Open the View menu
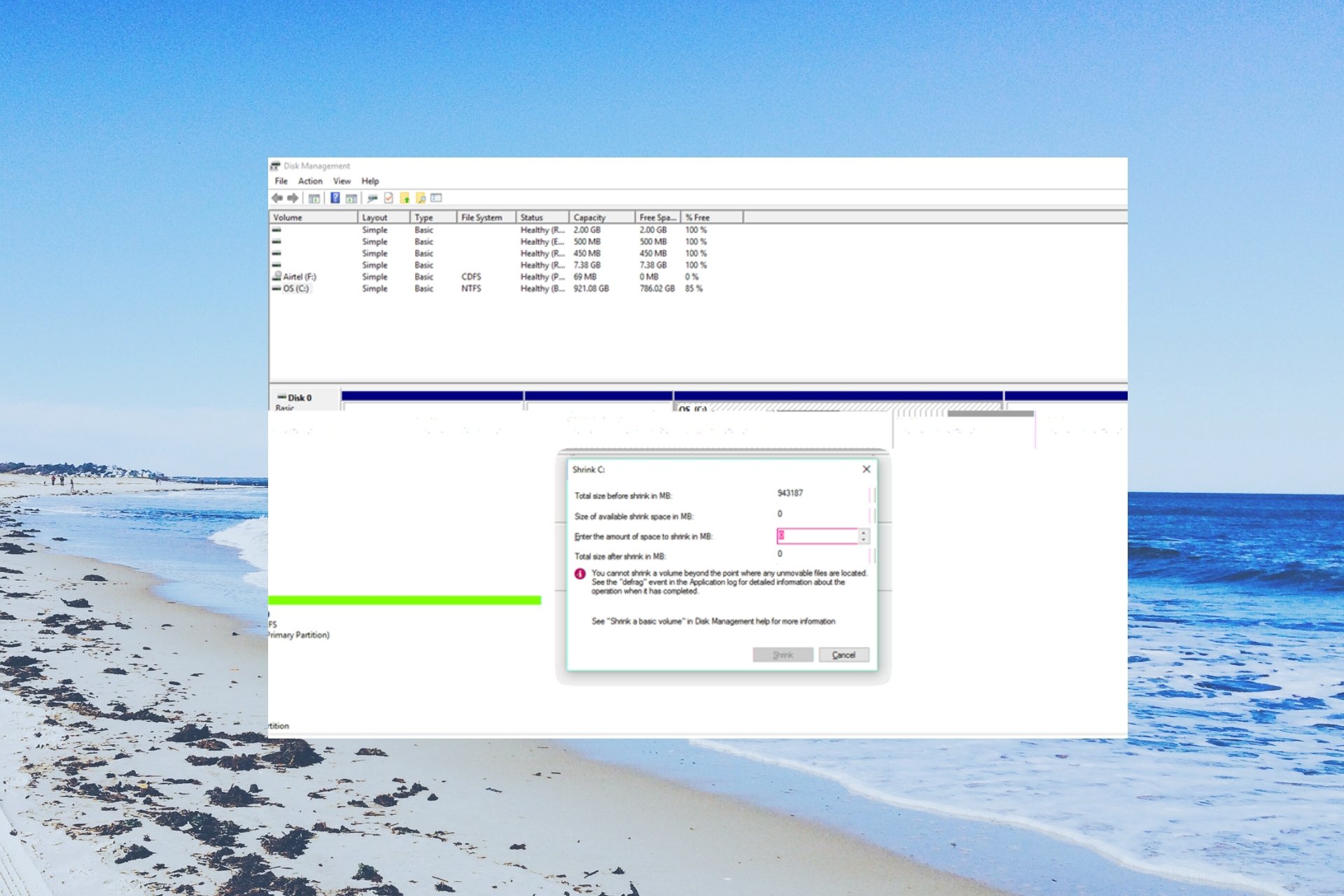 coord(342,181)
